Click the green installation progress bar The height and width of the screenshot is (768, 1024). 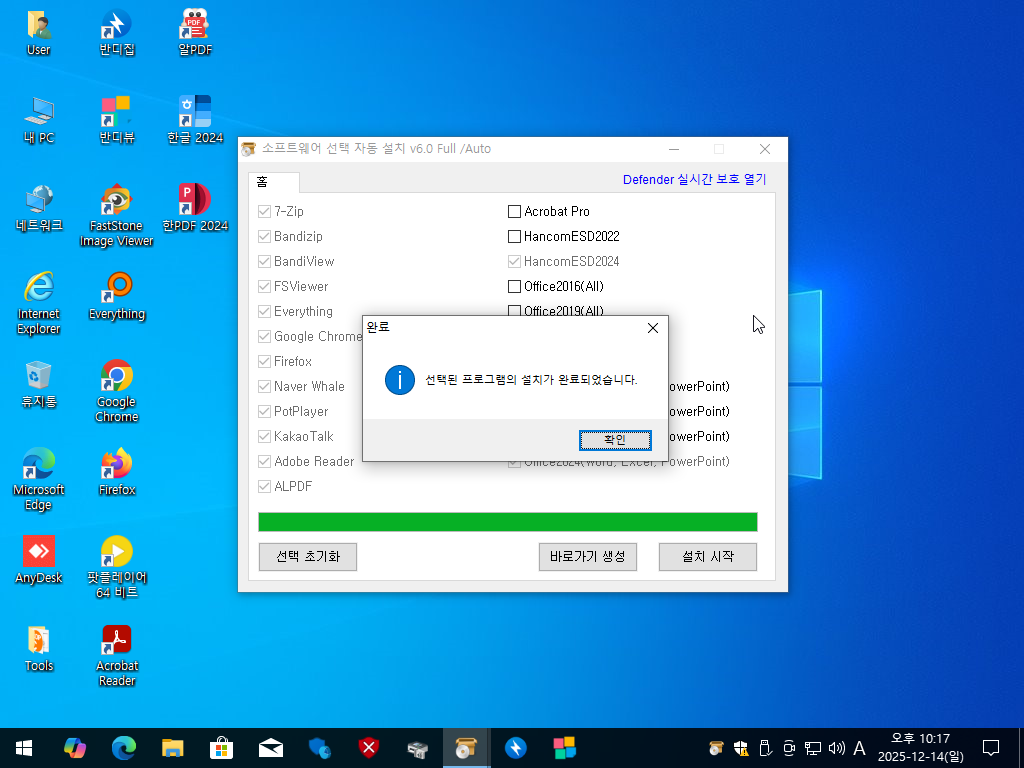coord(507,522)
